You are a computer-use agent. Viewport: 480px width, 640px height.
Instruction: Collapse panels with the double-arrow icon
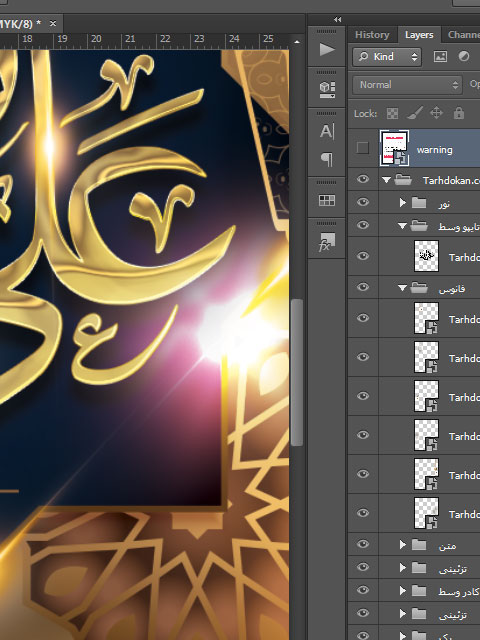(x=338, y=19)
